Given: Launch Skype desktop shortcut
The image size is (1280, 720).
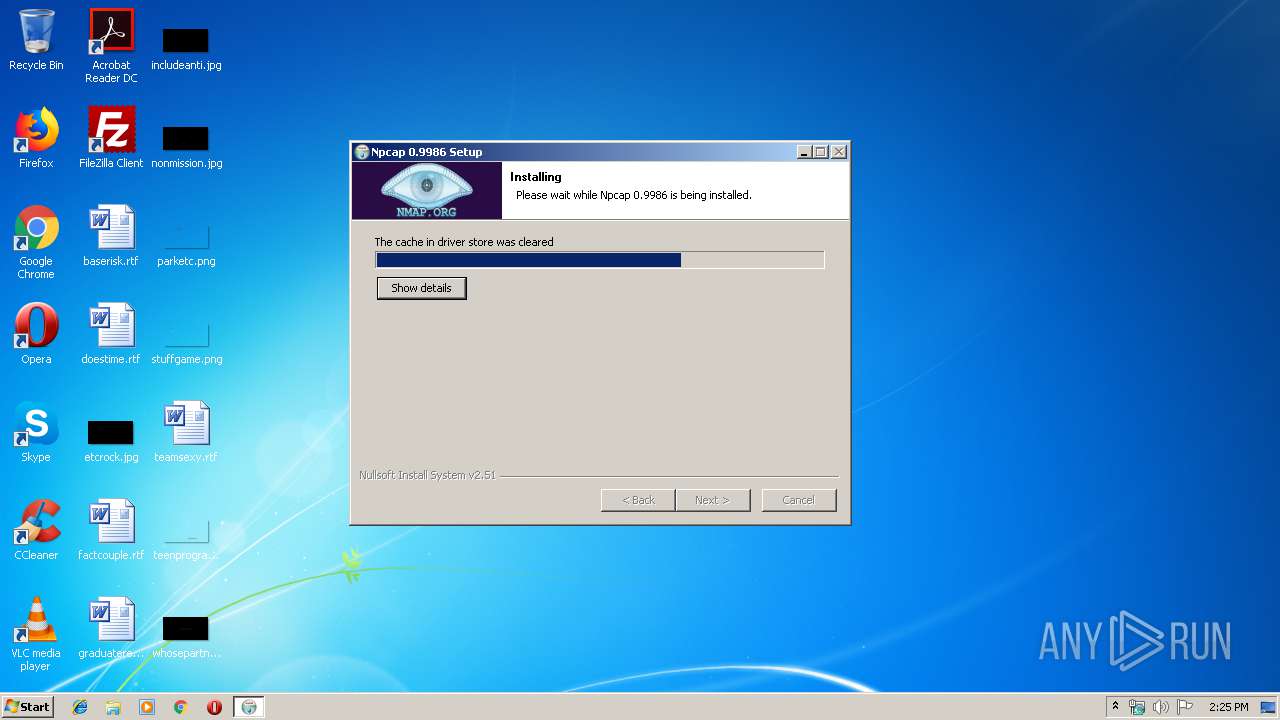Looking at the screenshot, I should (36, 432).
